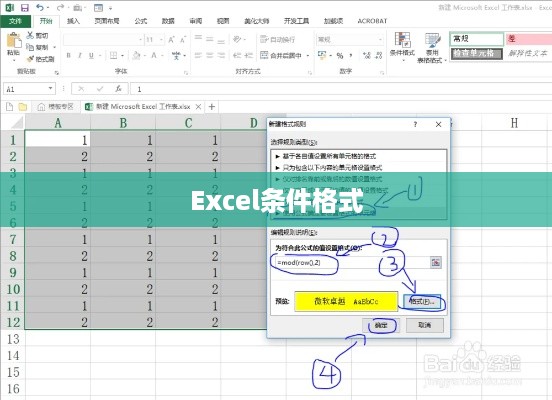Click the Paste clipboard icon
552x400 pixels.
pos(13,40)
